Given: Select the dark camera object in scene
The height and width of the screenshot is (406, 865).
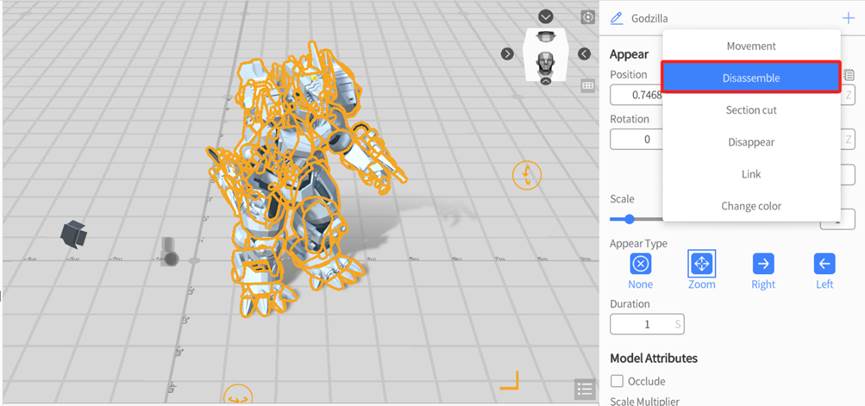Looking at the screenshot, I should pyautogui.click(x=73, y=234).
